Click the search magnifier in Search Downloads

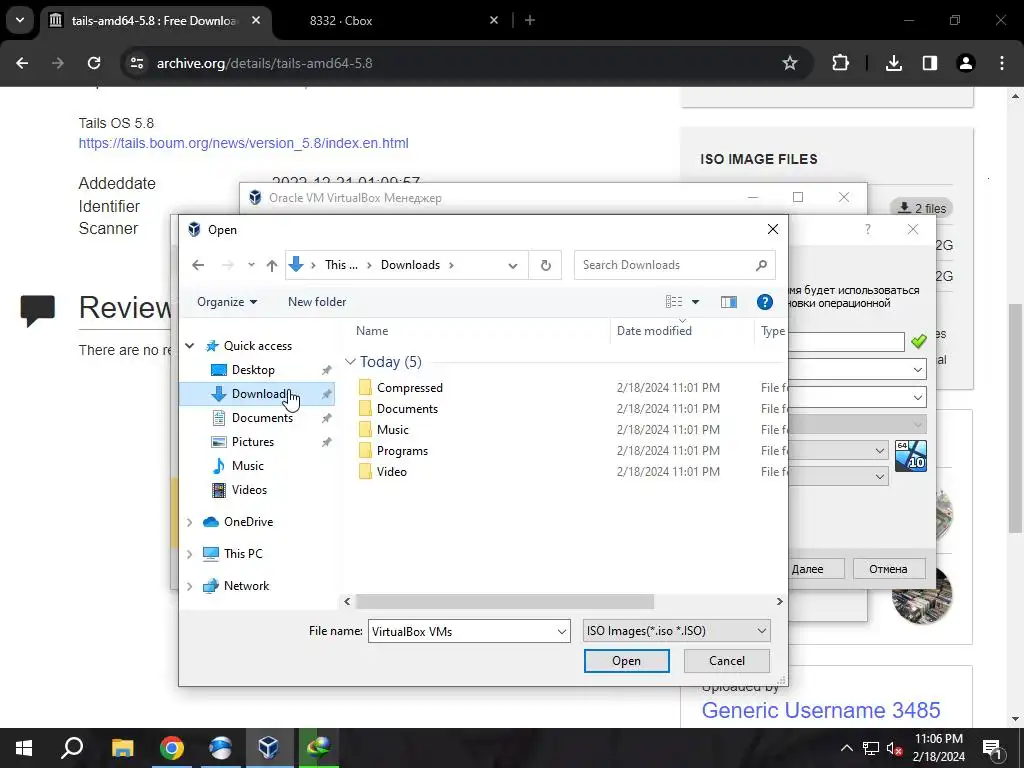coord(761,265)
